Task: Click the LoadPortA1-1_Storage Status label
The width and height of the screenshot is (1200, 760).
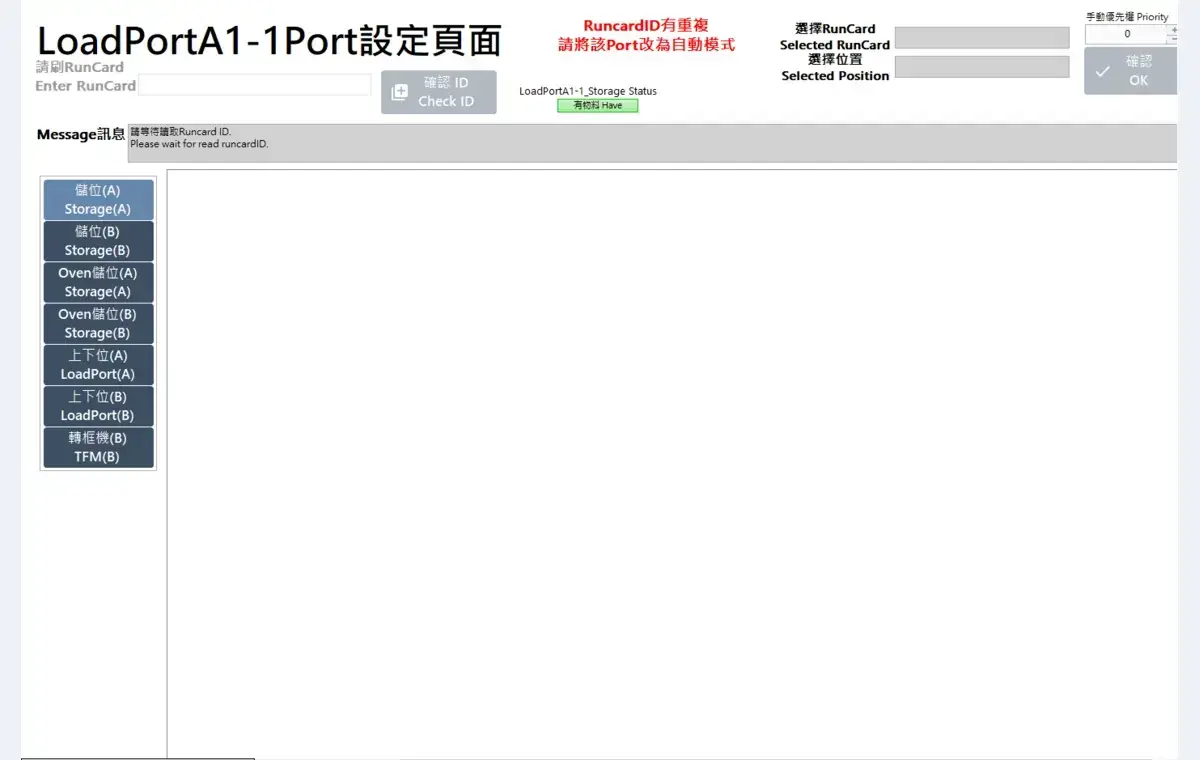Action: 588,91
